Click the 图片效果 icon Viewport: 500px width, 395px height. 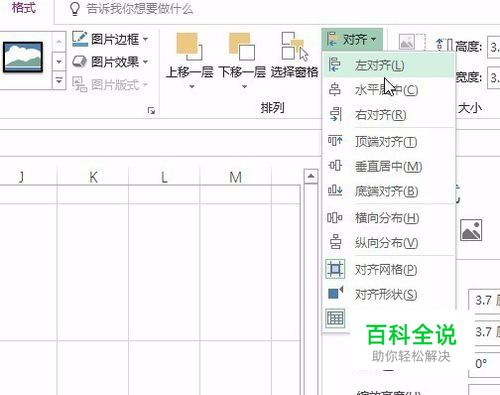pos(80,62)
